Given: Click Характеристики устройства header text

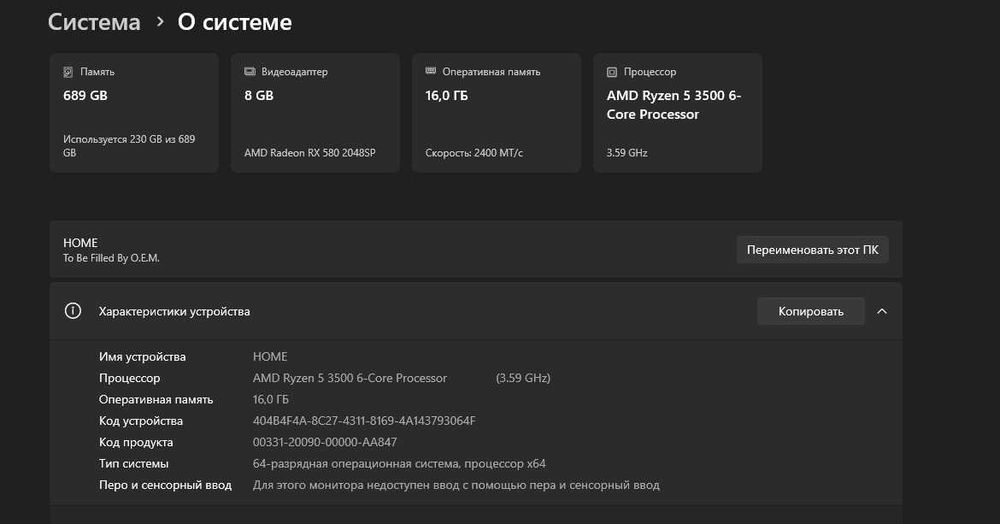Looking at the screenshot, I should (174, 312).
